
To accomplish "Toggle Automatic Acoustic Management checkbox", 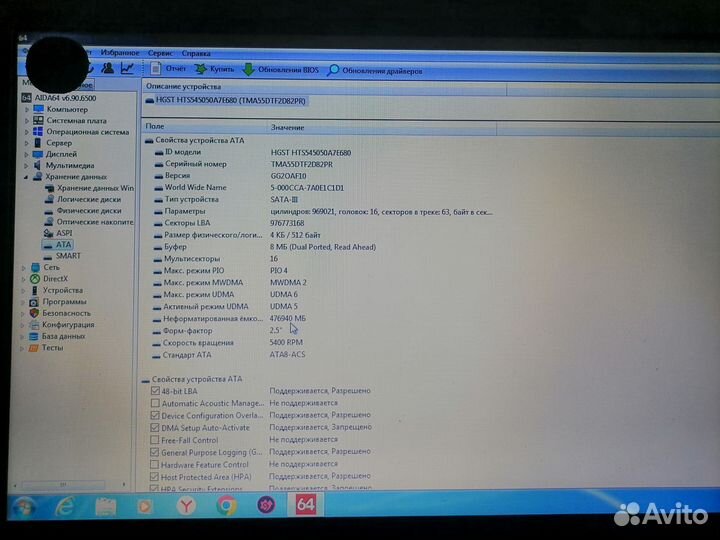I will click(x=155, y=403).
